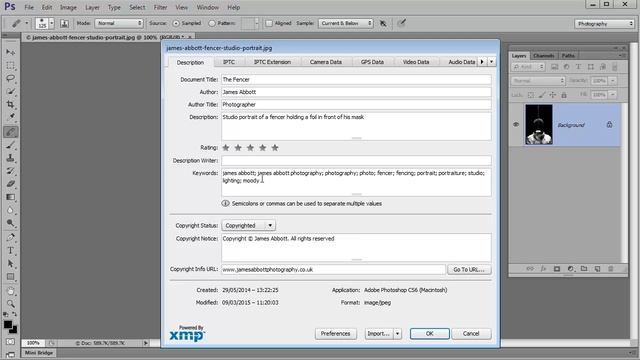Click the Go To URL button
Screen dimensions: 640x360
[x=469, y=269]
